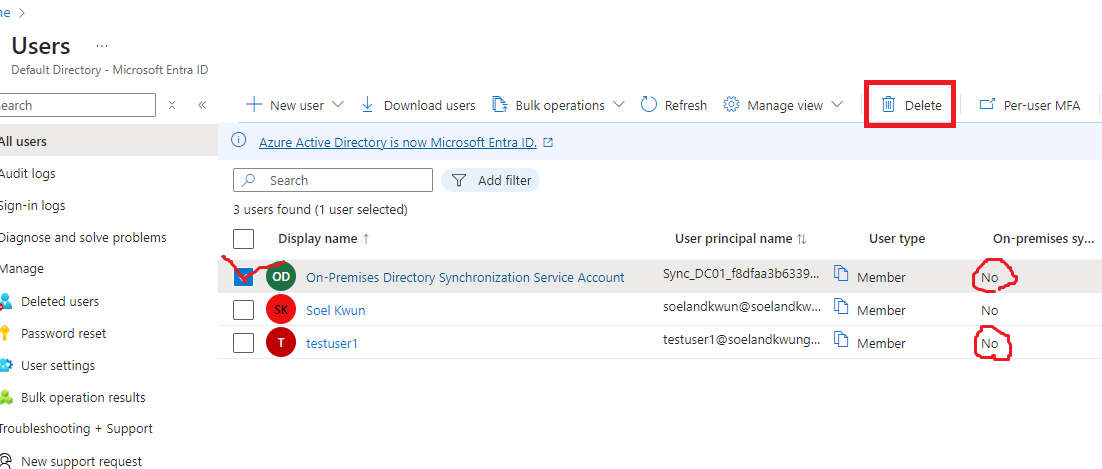1102x469 pixels.
Task: Open Per-user MFA
Action: pyautogui.click(x=1030, y=105)
